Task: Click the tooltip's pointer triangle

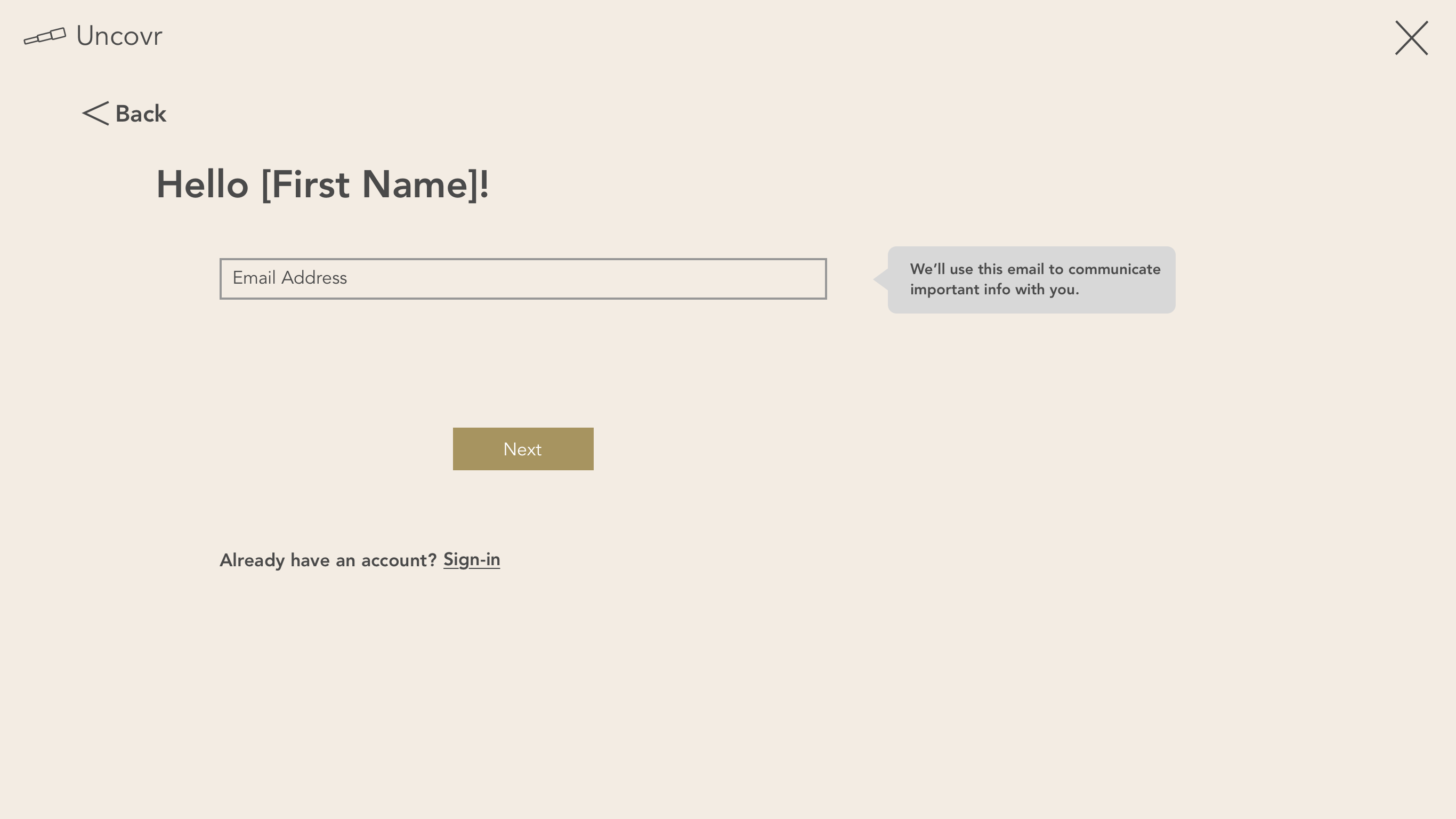Action: [880, 279]
